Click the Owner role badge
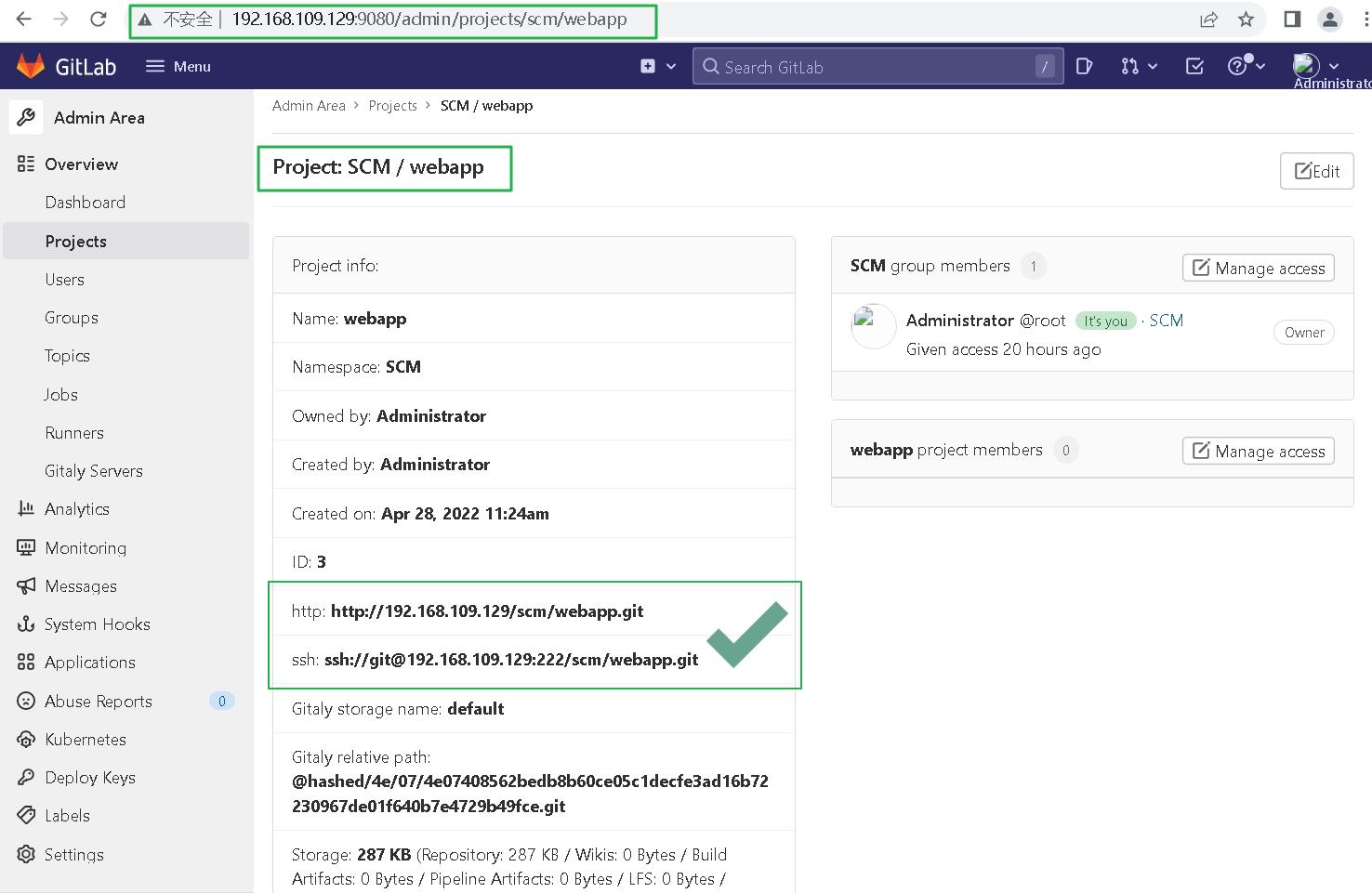 coord(1304,333)
